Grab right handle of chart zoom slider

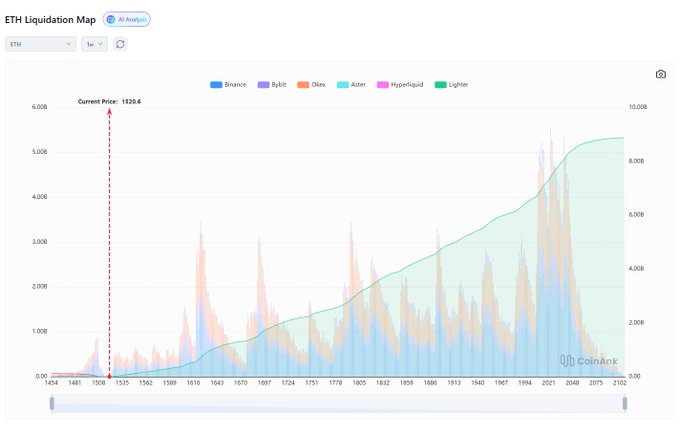click(625, 403)
